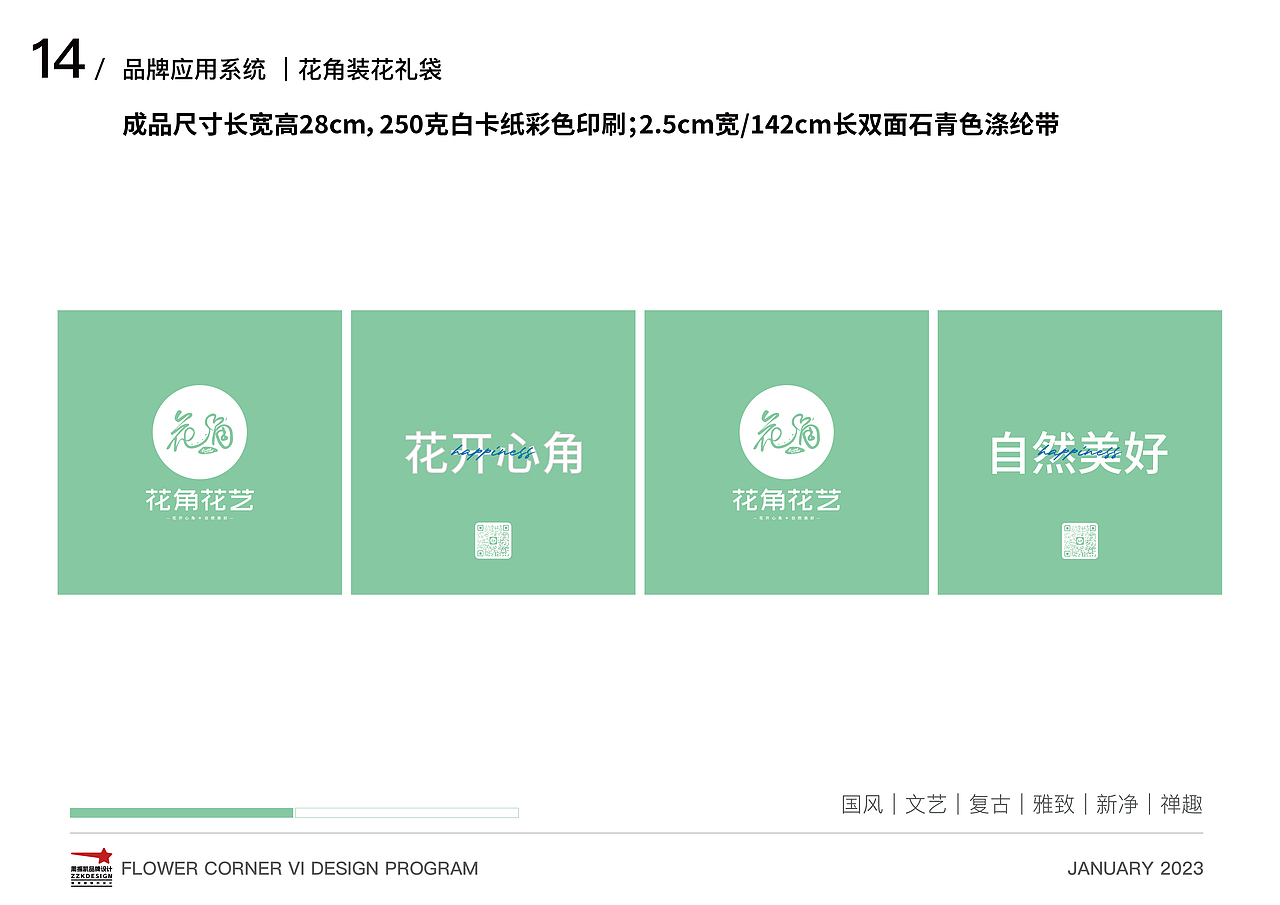Select the 花角 logo on the third green panel
Screen dimensions: 1280x905
pos(786,432)
